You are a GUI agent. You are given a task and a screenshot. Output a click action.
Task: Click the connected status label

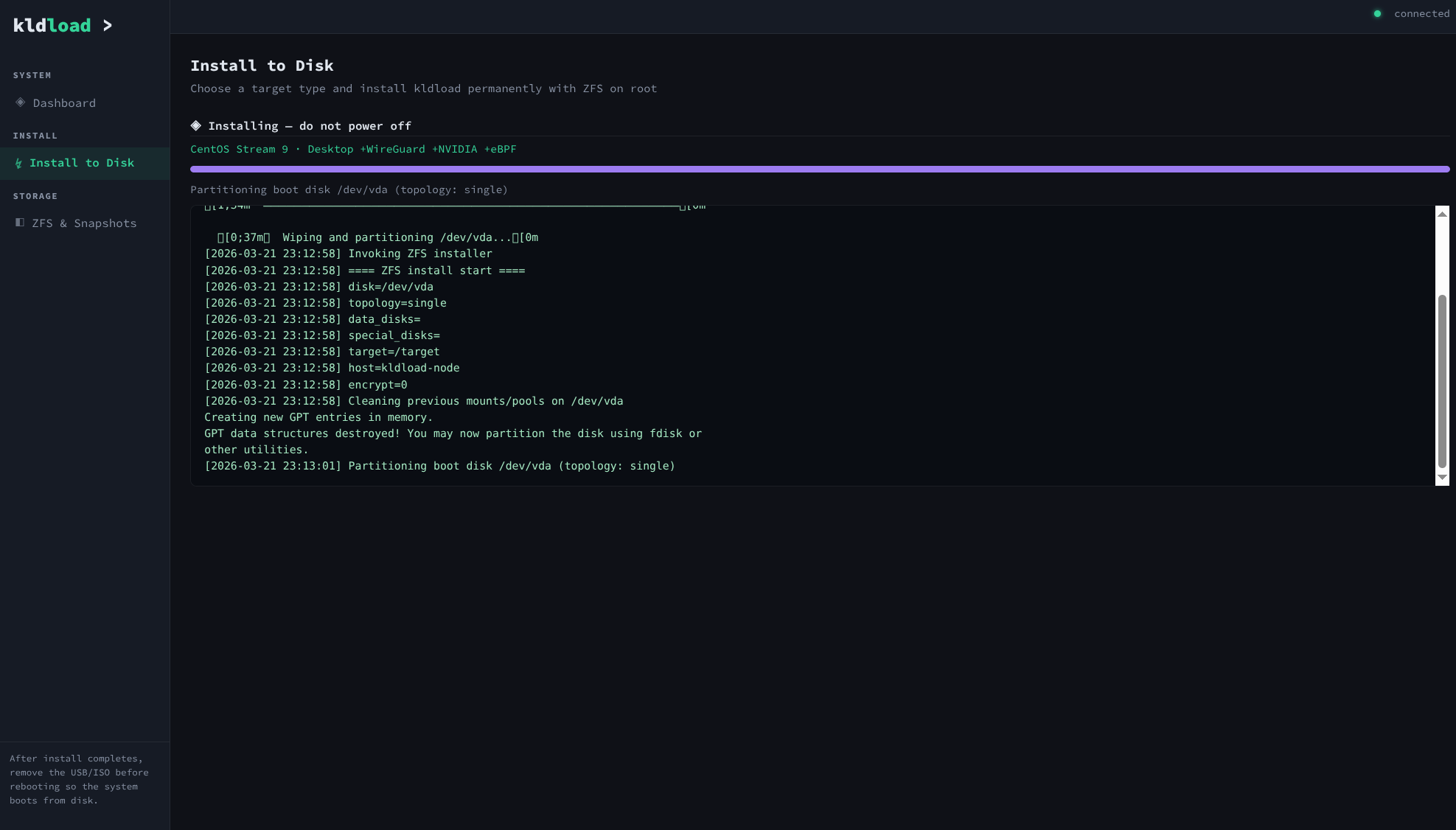(1421, 14)
